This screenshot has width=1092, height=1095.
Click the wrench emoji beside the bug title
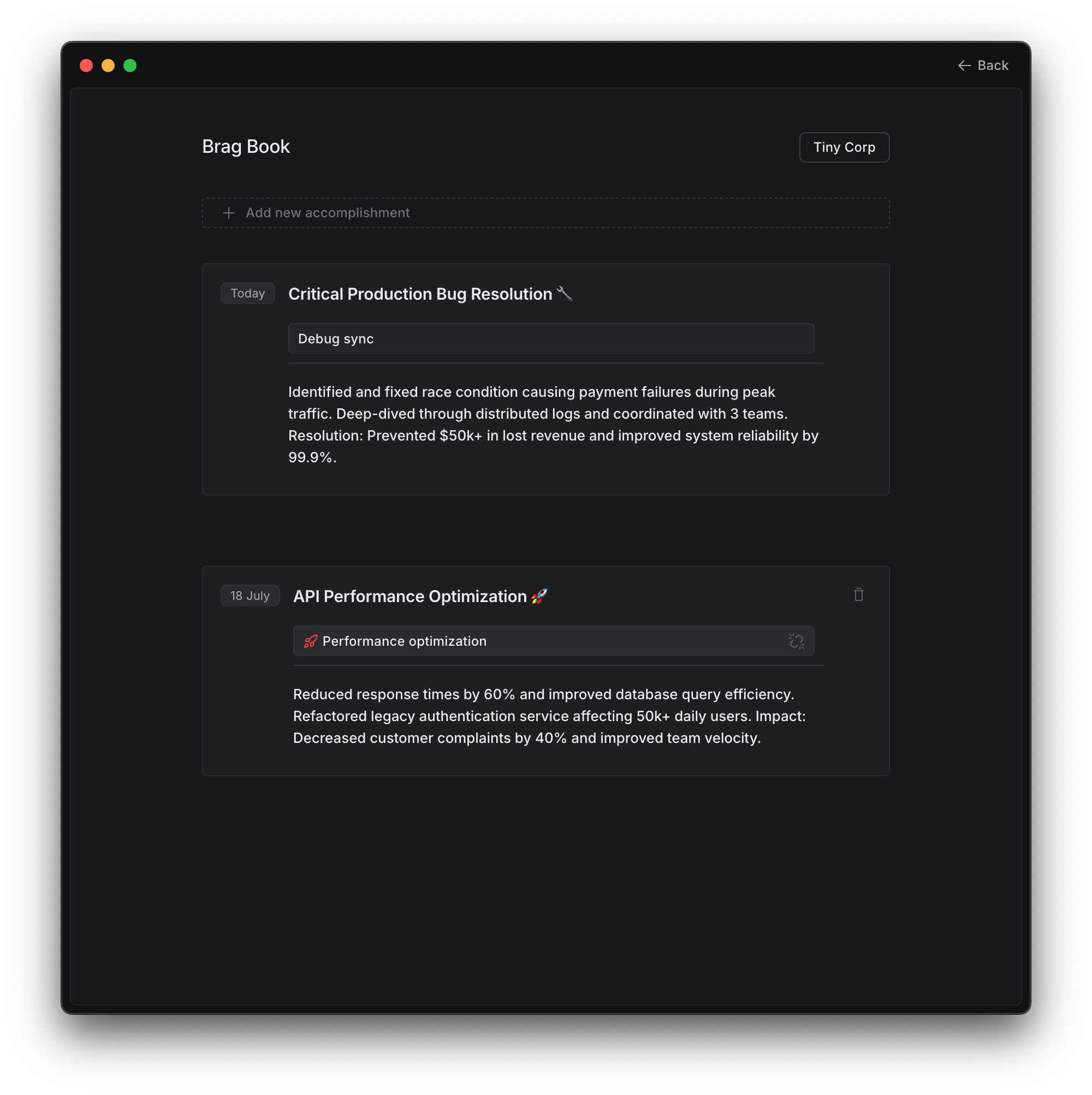coord(564,294)
